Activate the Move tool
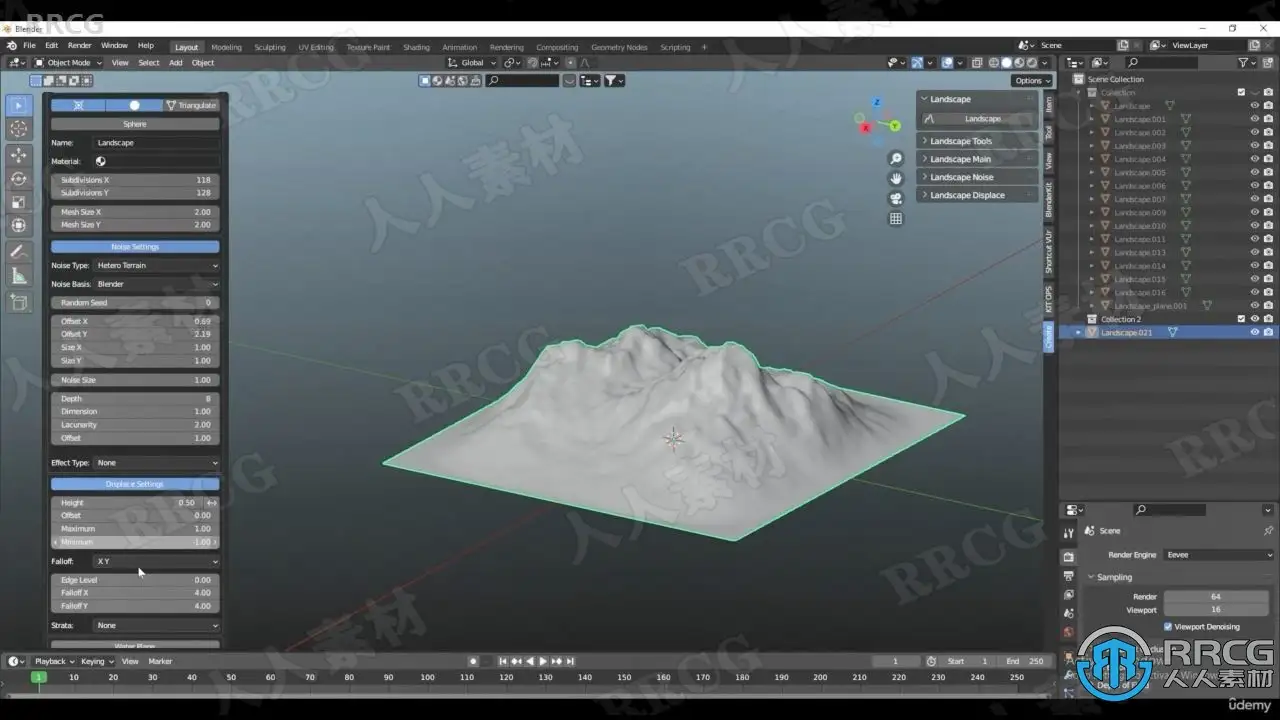Viewport: 1280px width, 720px height. [19, 155]
